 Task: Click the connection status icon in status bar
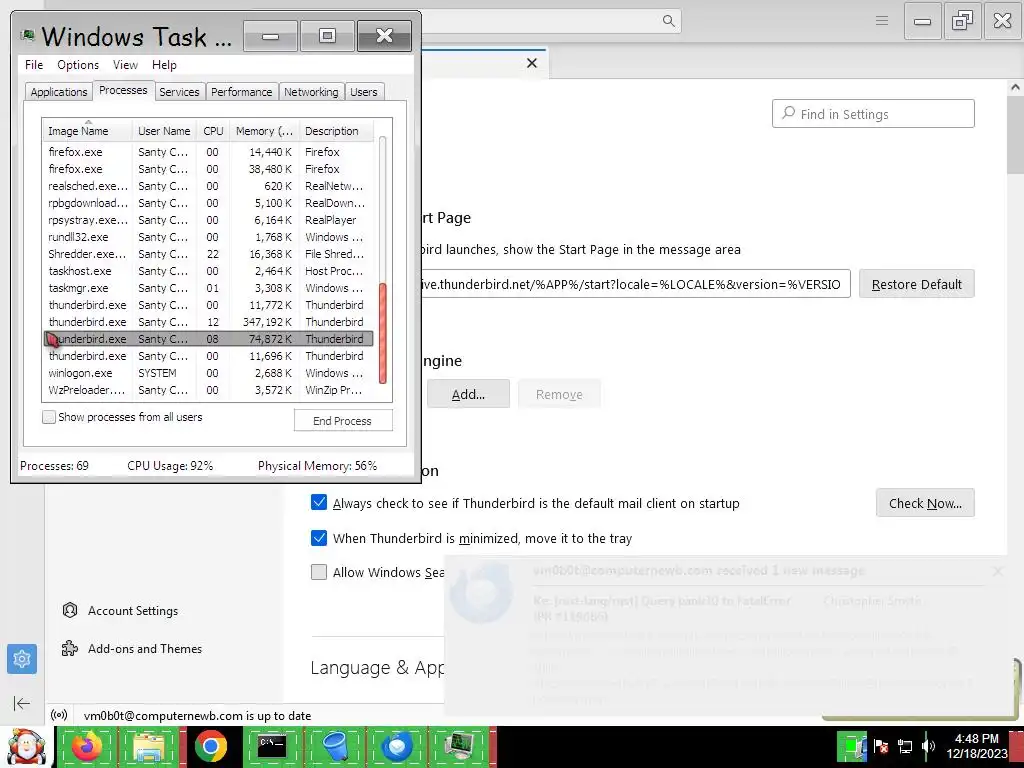click(x=59, y=715)
